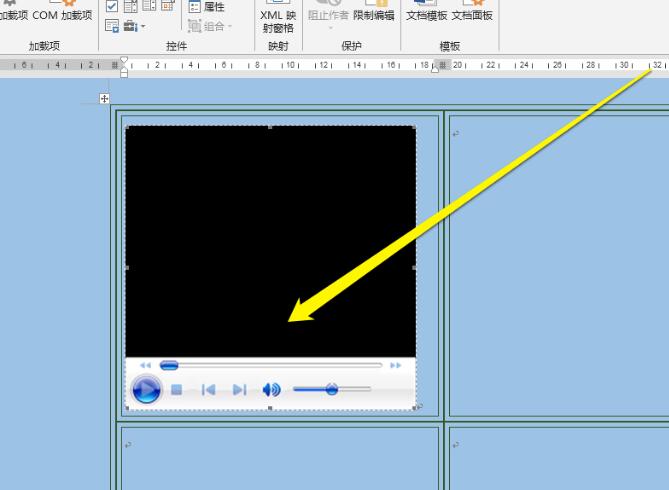Click the Stop button in media player

[x=176, y=390]
